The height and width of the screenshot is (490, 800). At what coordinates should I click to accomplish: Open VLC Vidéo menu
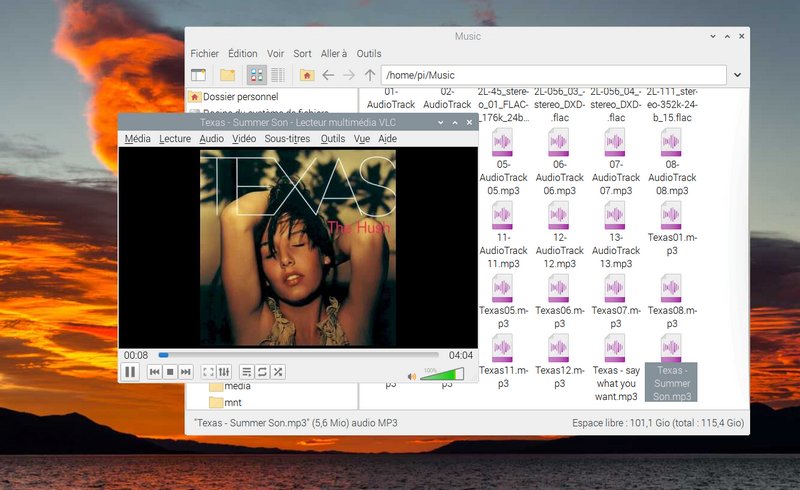244,139
